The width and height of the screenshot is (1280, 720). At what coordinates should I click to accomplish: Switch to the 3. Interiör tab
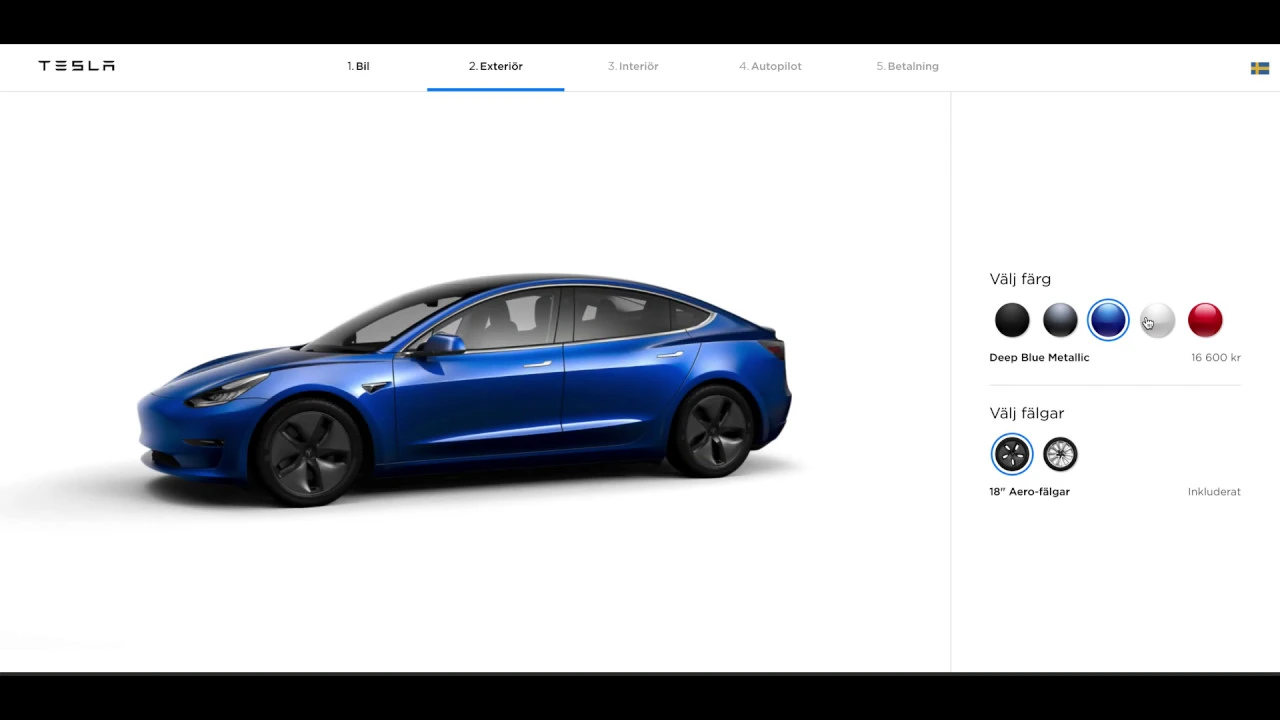click(633, 66)
